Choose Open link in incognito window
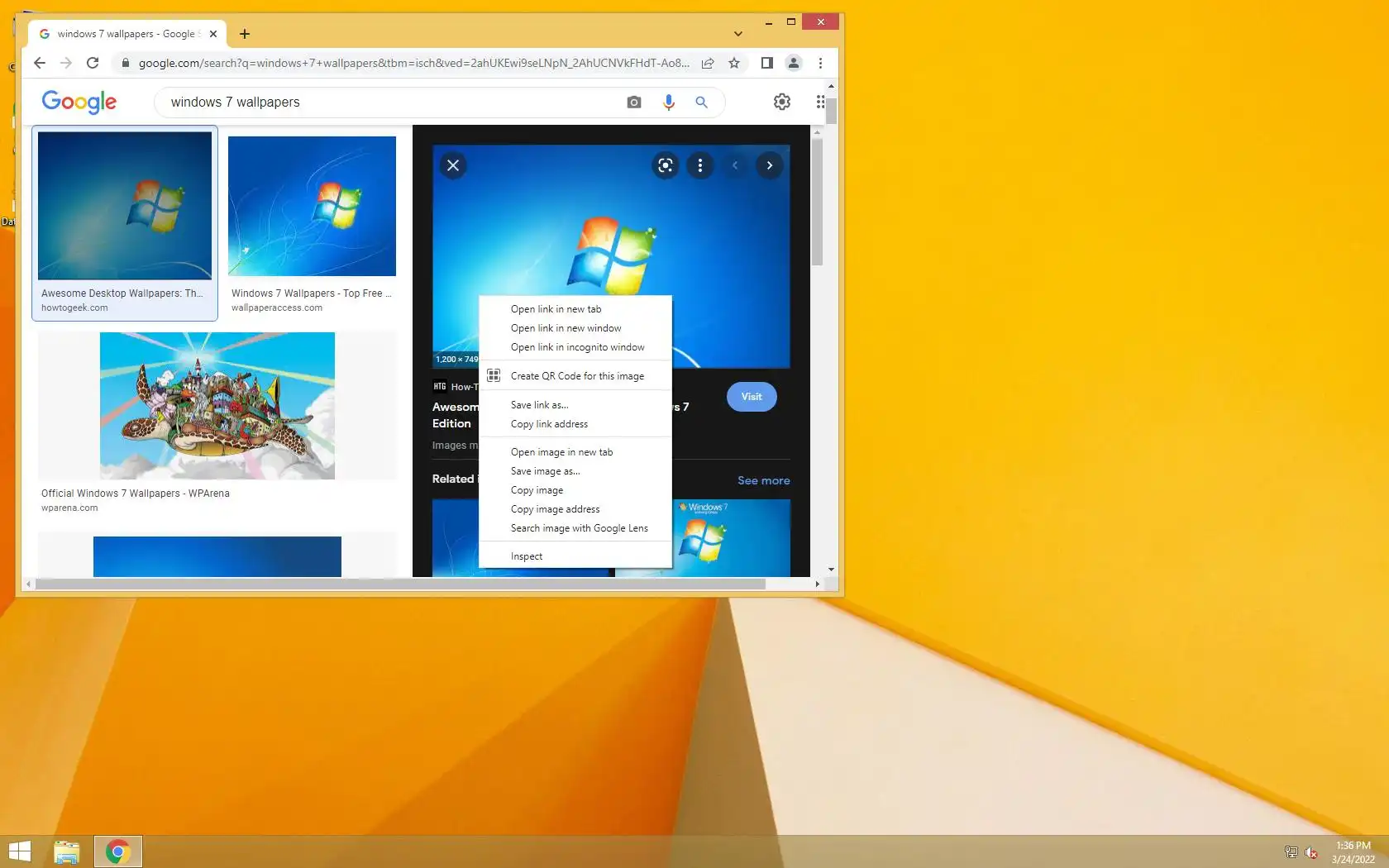The width and height of the screenshot is (1389, 868). tap(575, 347)
